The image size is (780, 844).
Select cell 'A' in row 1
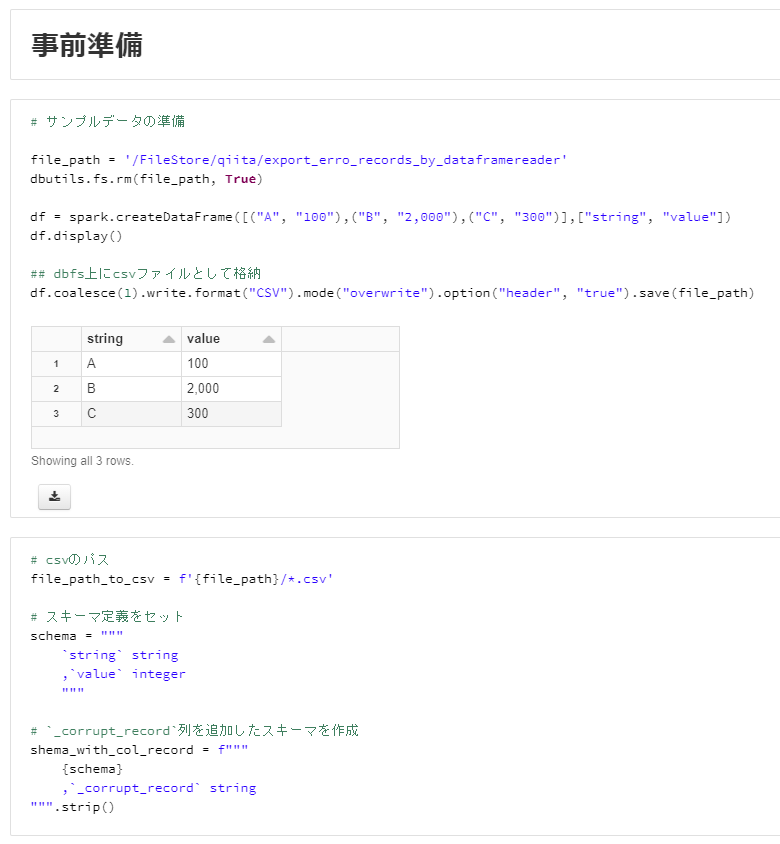point(131,364)
